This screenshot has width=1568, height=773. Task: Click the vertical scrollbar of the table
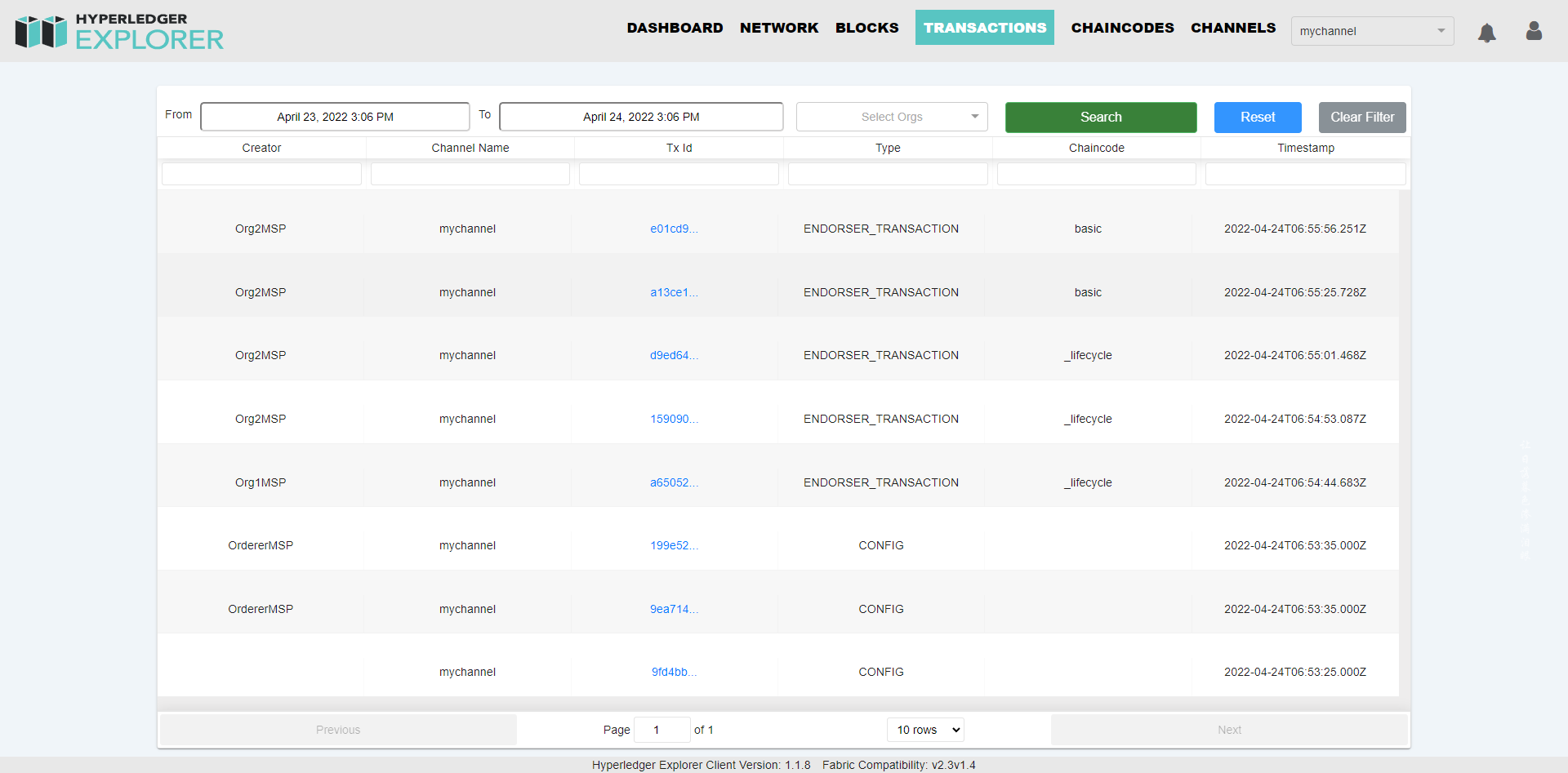click(1405, 443)
